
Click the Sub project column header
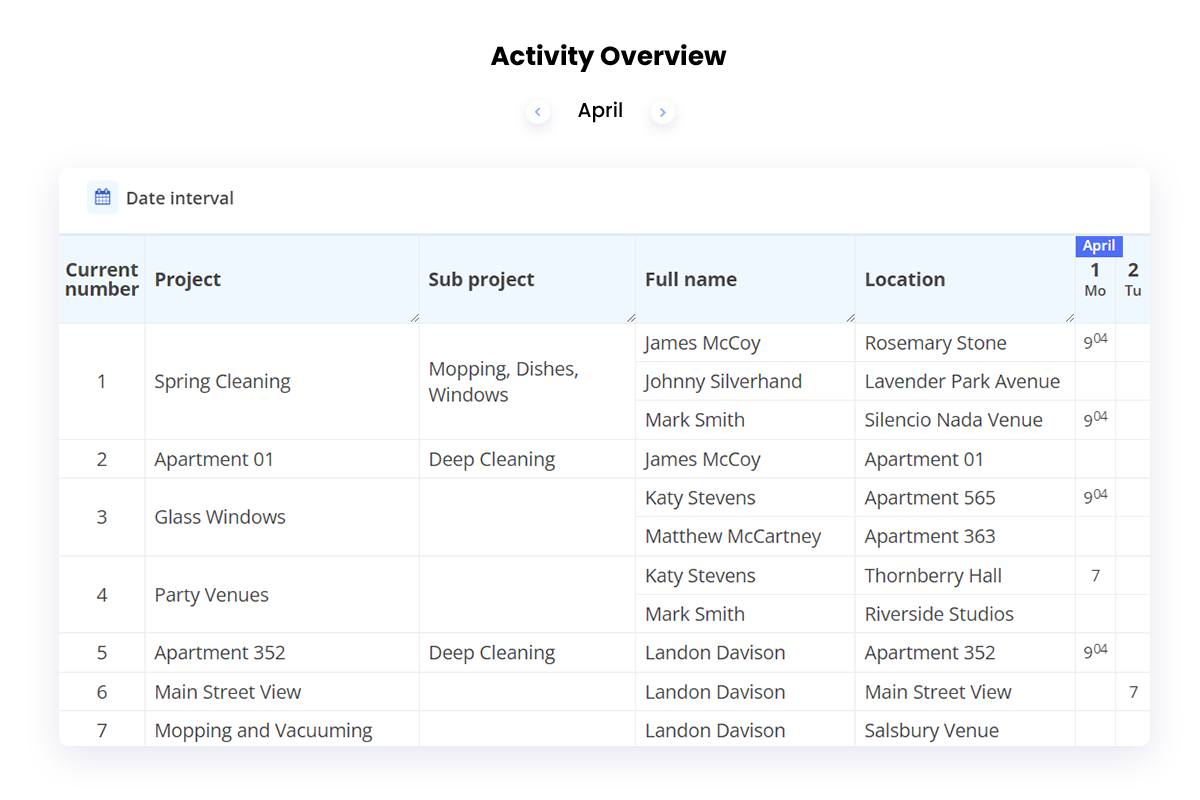[x=481, y=279]
